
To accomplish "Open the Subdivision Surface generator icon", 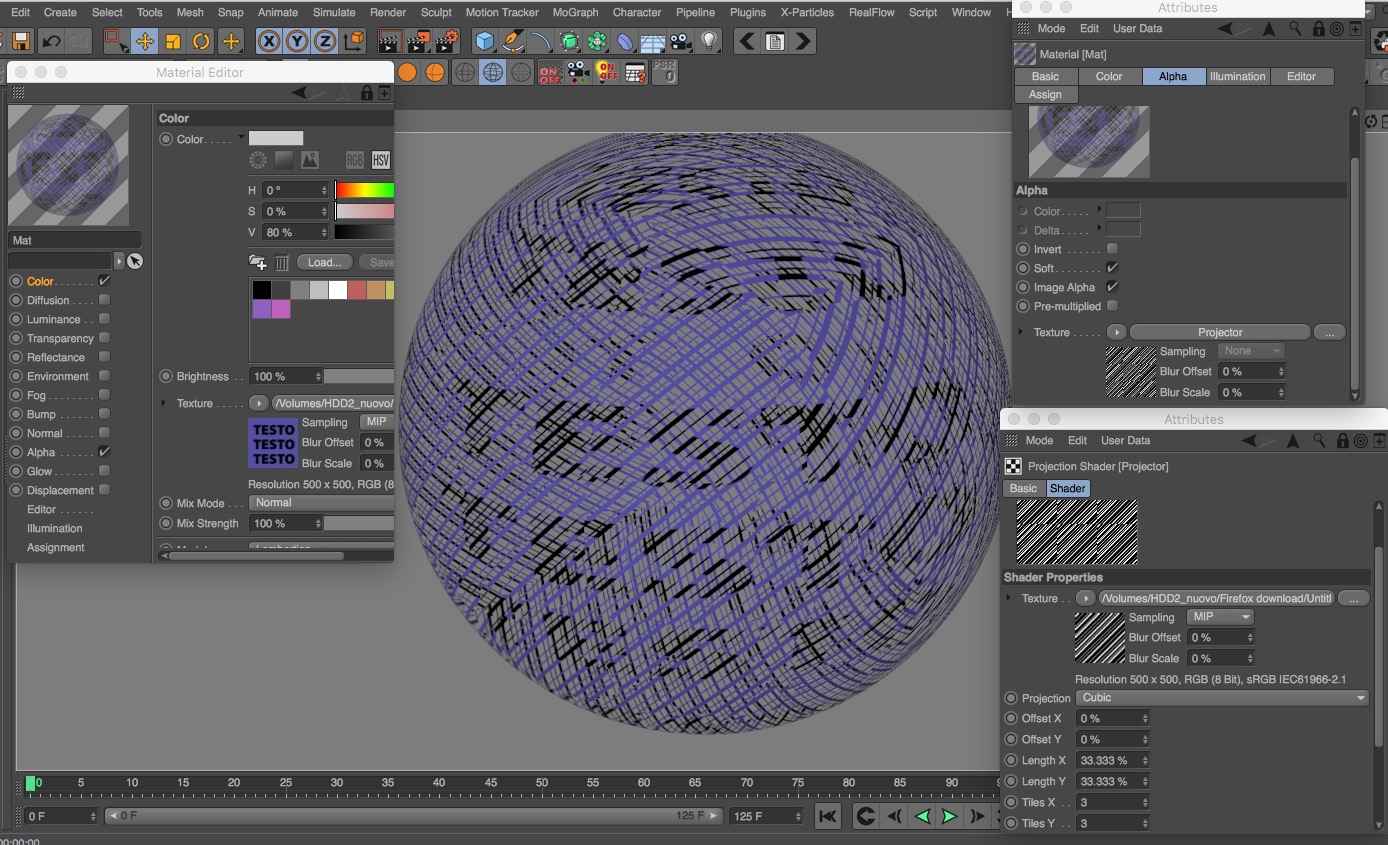I will tap(569, 41).
